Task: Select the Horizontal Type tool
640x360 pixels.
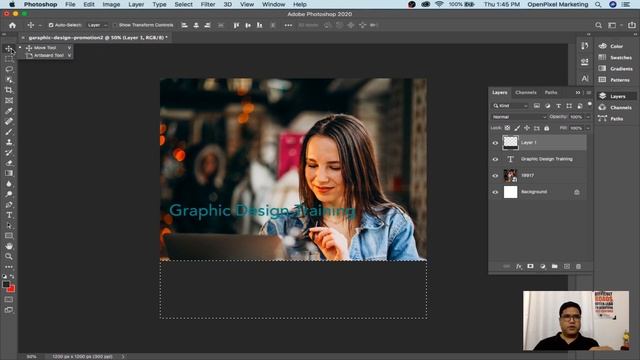Action: coord(9,215)
